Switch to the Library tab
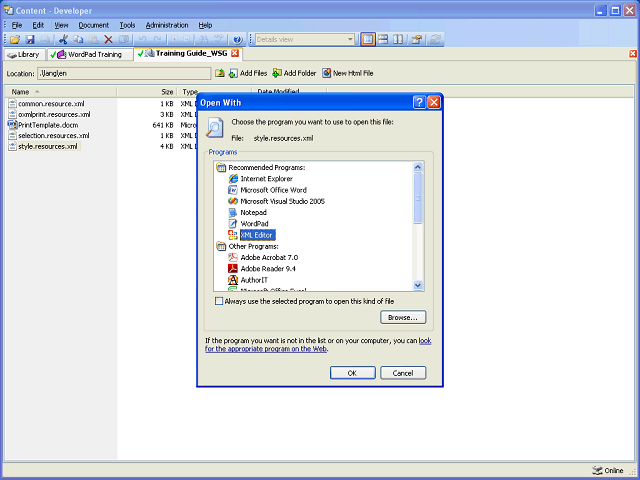The height and width of the screenshot is (480, 640). [x=24, y=55]
